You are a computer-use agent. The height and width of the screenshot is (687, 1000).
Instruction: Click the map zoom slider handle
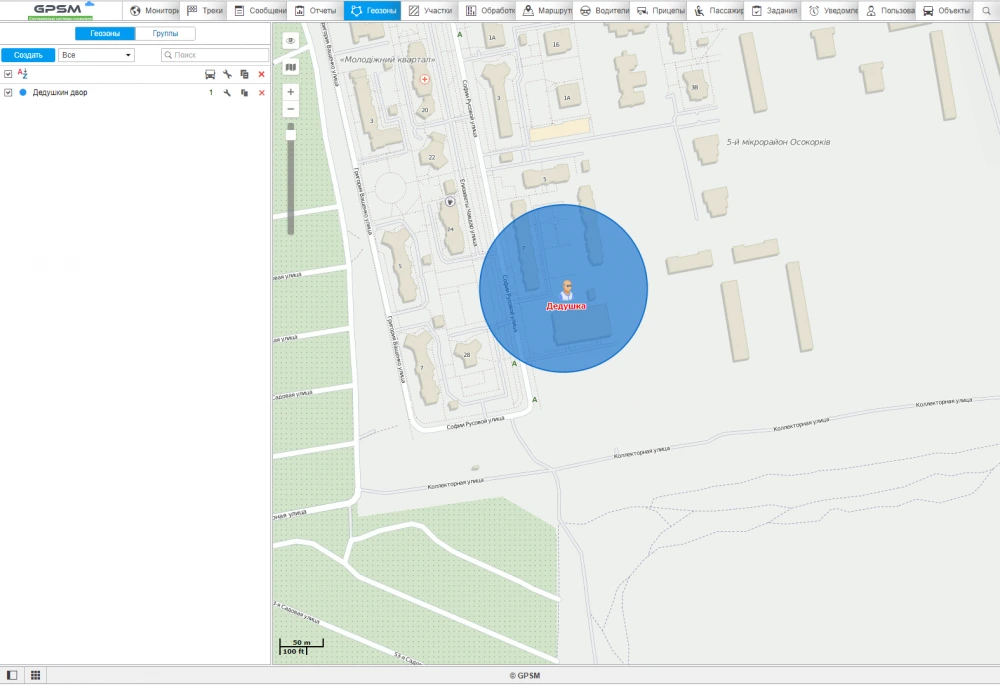click(x=291, y=133)
